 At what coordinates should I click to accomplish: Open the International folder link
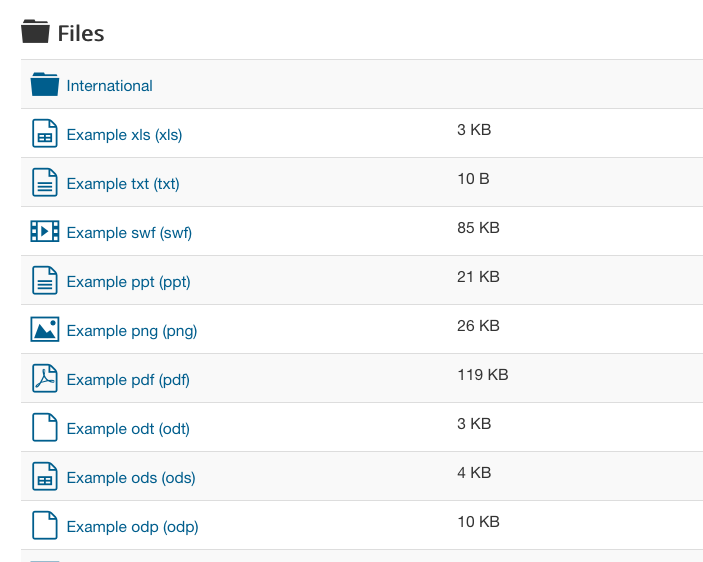(x=109, y=86)
